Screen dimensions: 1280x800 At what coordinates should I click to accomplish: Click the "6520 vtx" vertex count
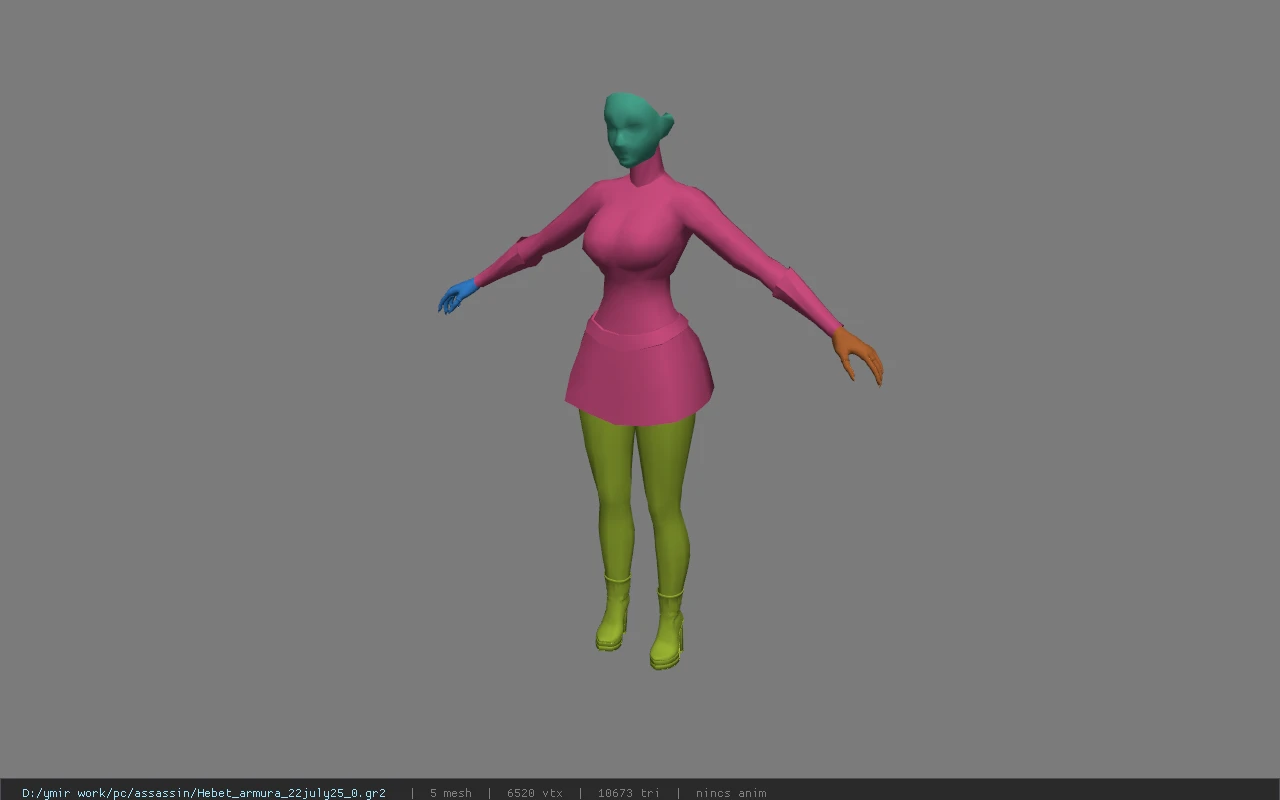pos(535,793)
